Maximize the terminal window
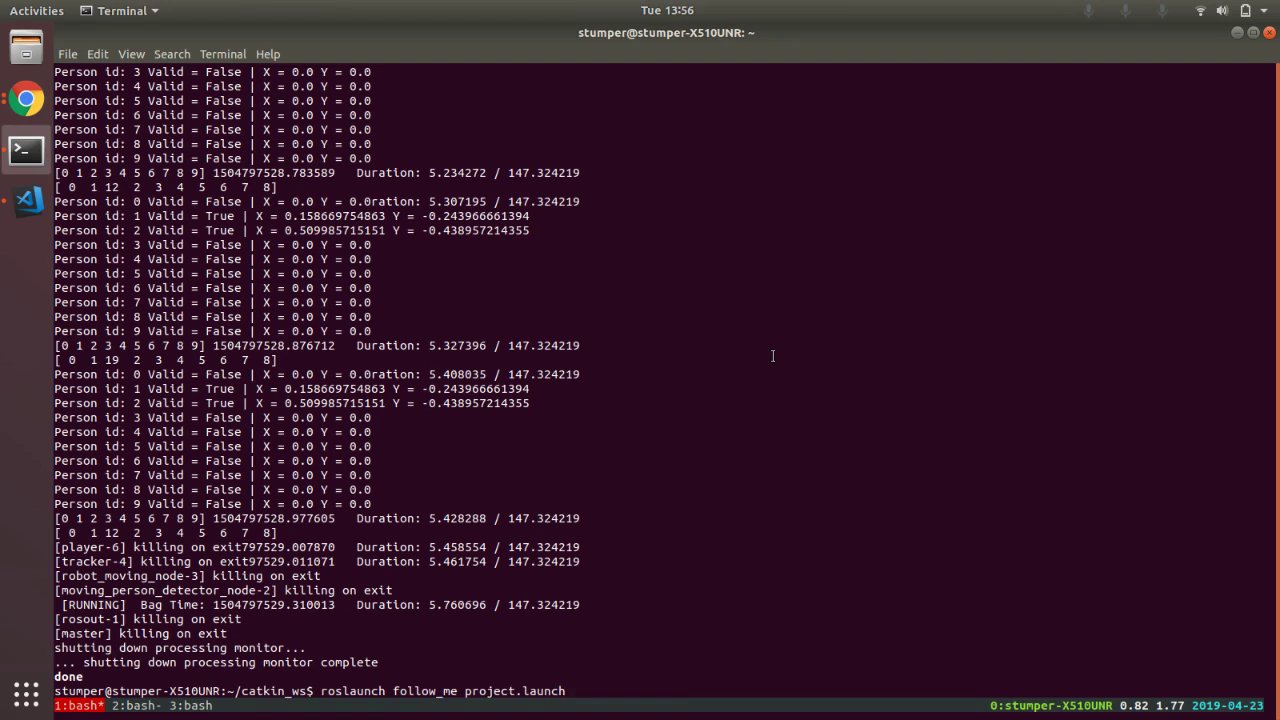Viewport: 1280px width, 720px height. [x=1253, y=33]
